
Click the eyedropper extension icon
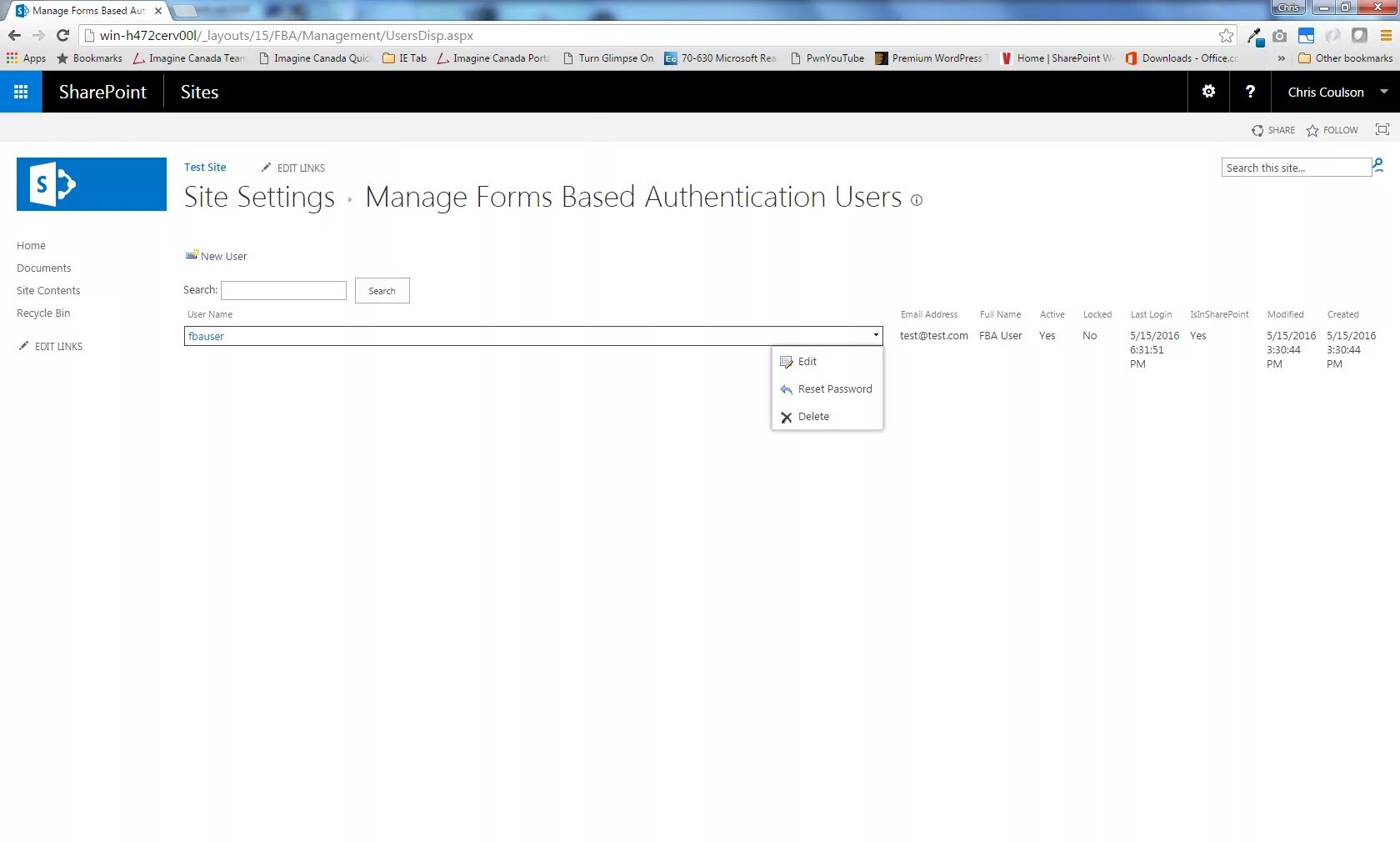click(1255, 36)
